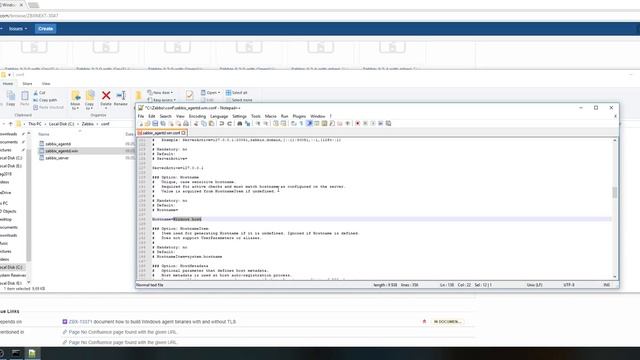
Task: Click the Up arrow in Explorer navigation
Action: tap(11, 124)
